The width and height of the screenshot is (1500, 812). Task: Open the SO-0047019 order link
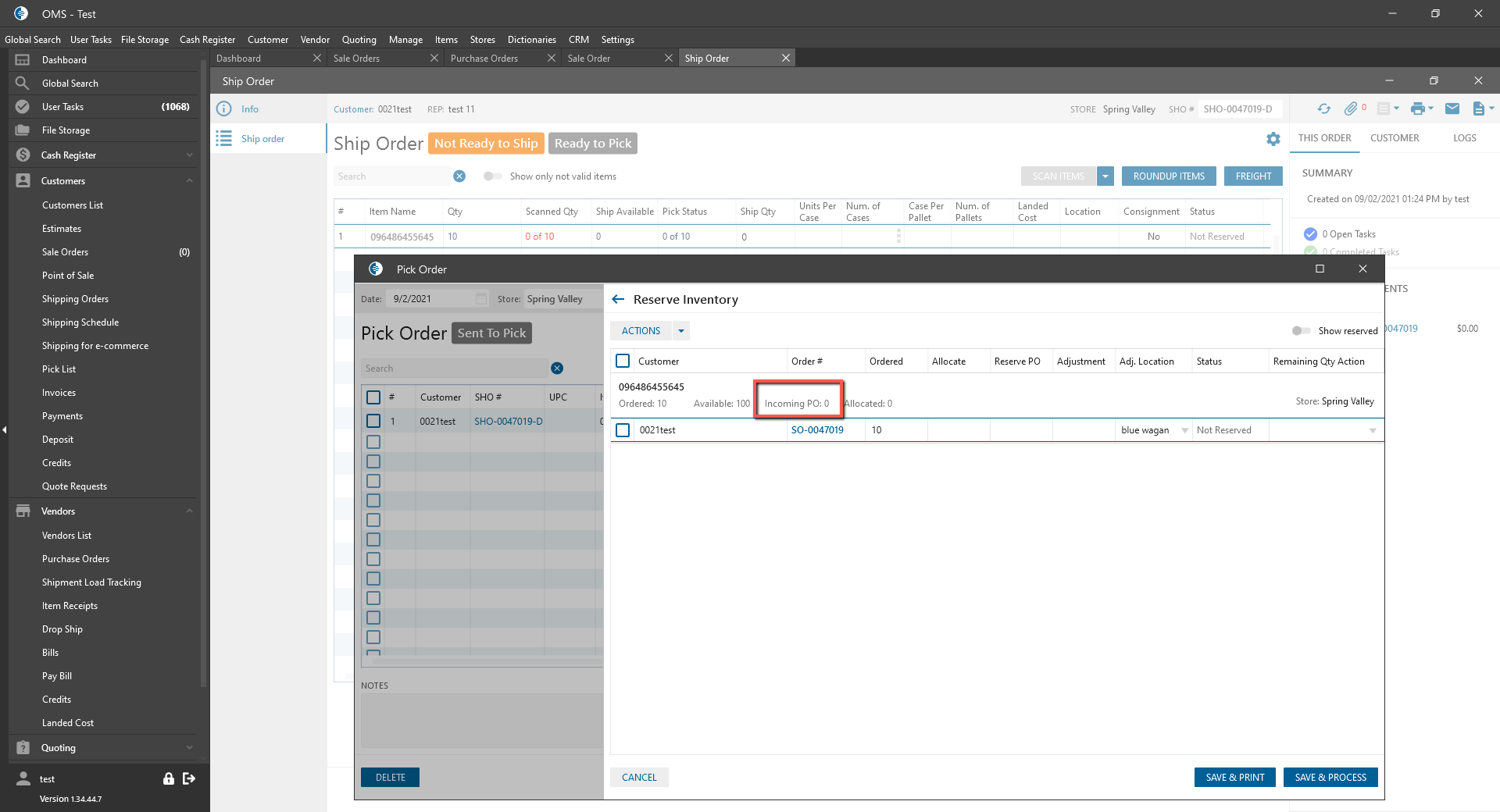(x=817, y=430)
